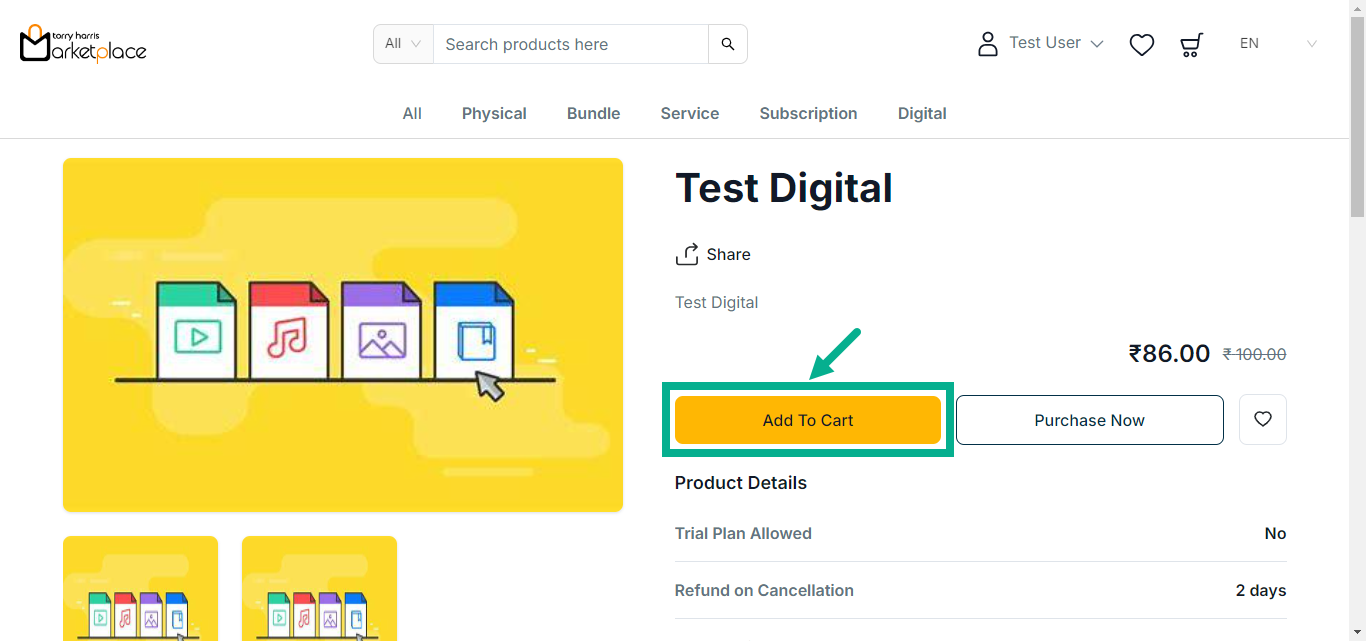Image resolution: width=1366 pixels, height=641 pixels.
Task: Click the Add To Cart button
Action: pyautogui.click(x=808, y=420)
